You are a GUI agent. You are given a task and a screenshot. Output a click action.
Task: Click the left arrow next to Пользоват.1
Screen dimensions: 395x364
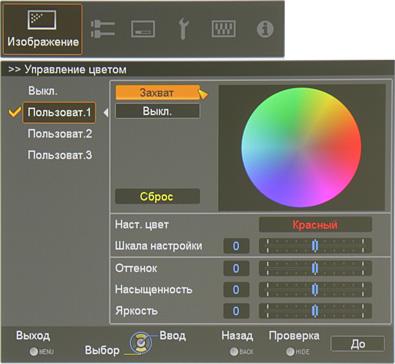coord(106,113)
